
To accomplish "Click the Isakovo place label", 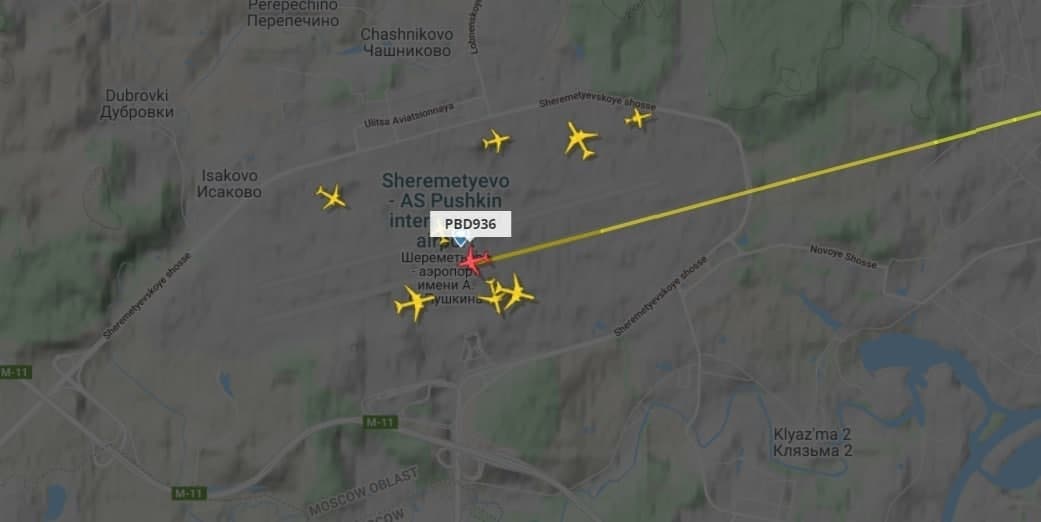I will click(x=228, y=183).
